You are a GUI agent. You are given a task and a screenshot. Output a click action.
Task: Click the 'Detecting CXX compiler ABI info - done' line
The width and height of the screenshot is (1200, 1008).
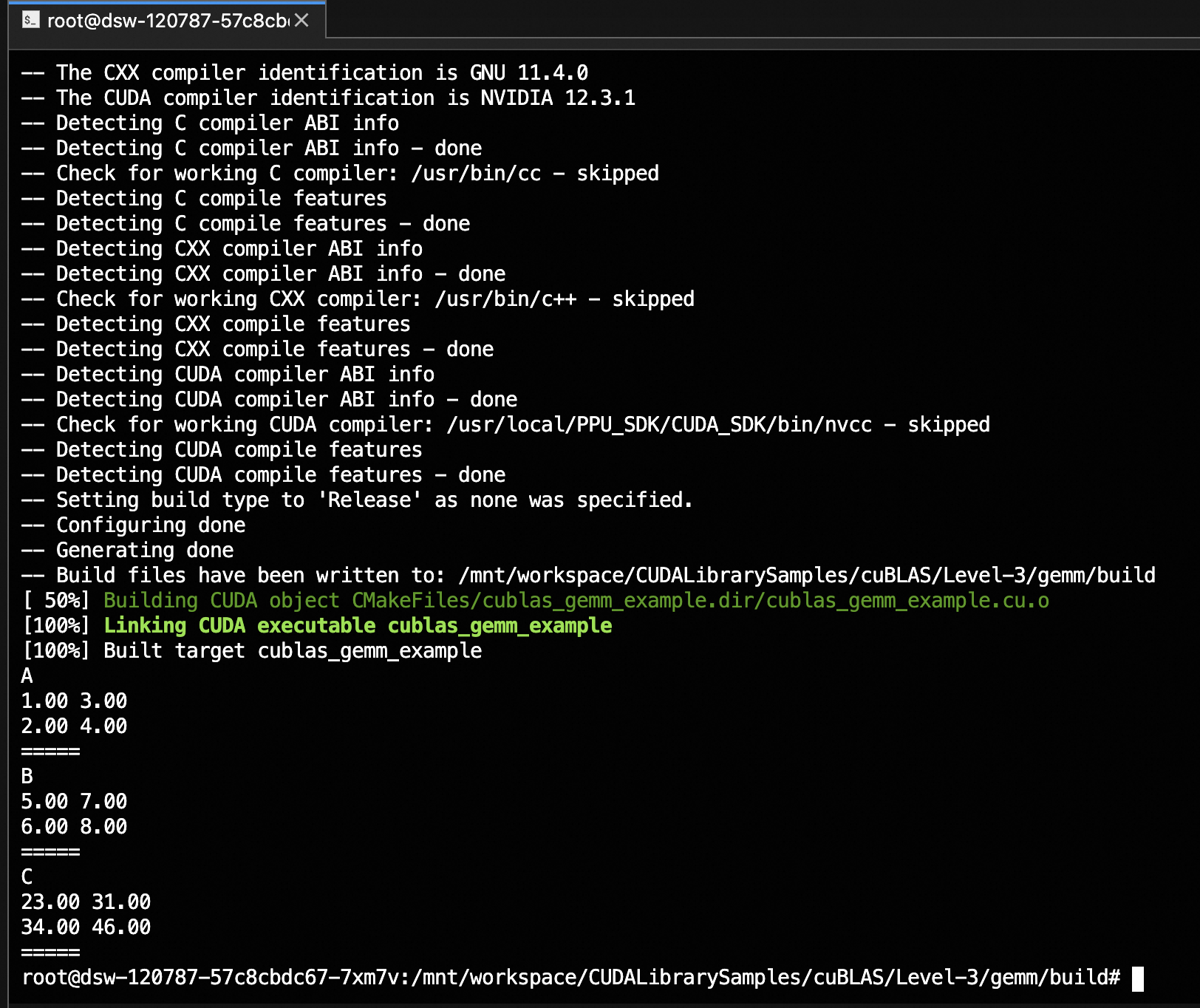tap(263, 273)
